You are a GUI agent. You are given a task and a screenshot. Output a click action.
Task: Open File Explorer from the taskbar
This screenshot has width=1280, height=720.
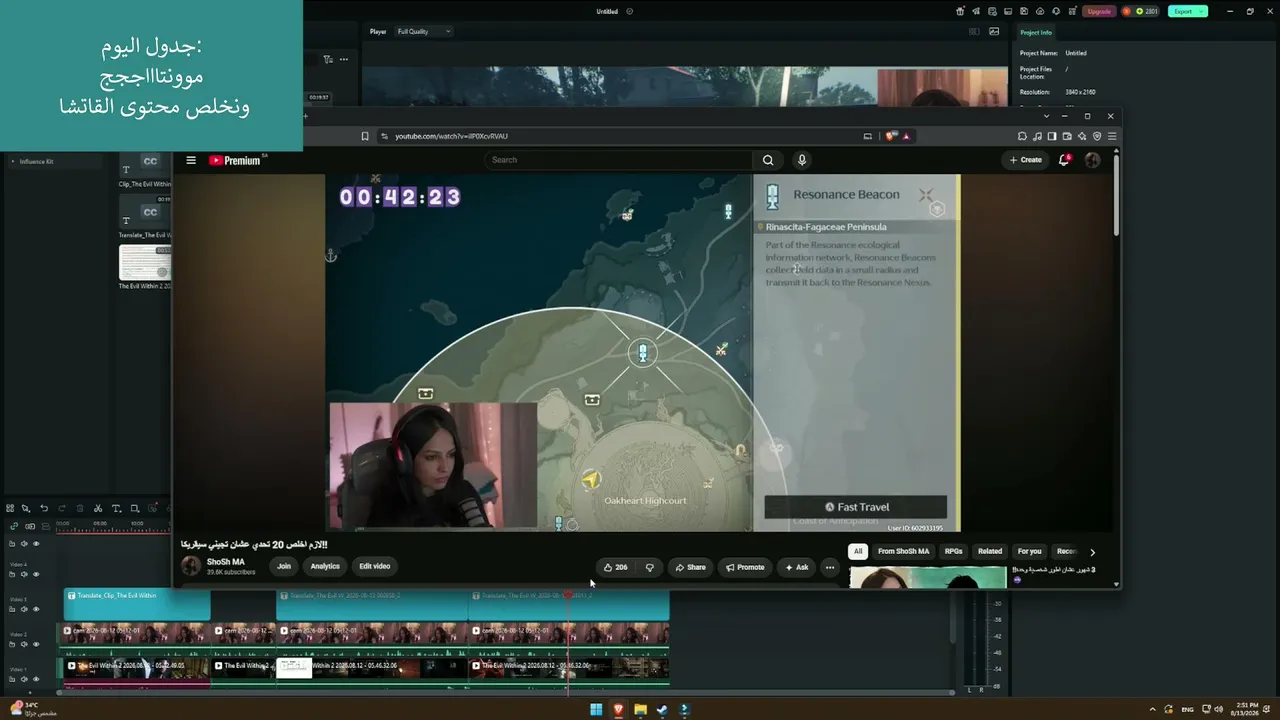(640, 710)
